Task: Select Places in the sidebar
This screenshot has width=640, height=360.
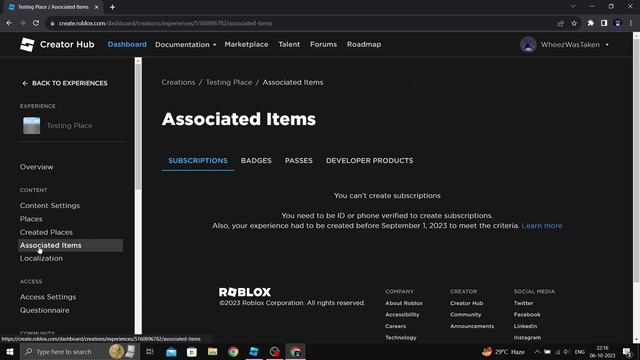Action: 31,219
